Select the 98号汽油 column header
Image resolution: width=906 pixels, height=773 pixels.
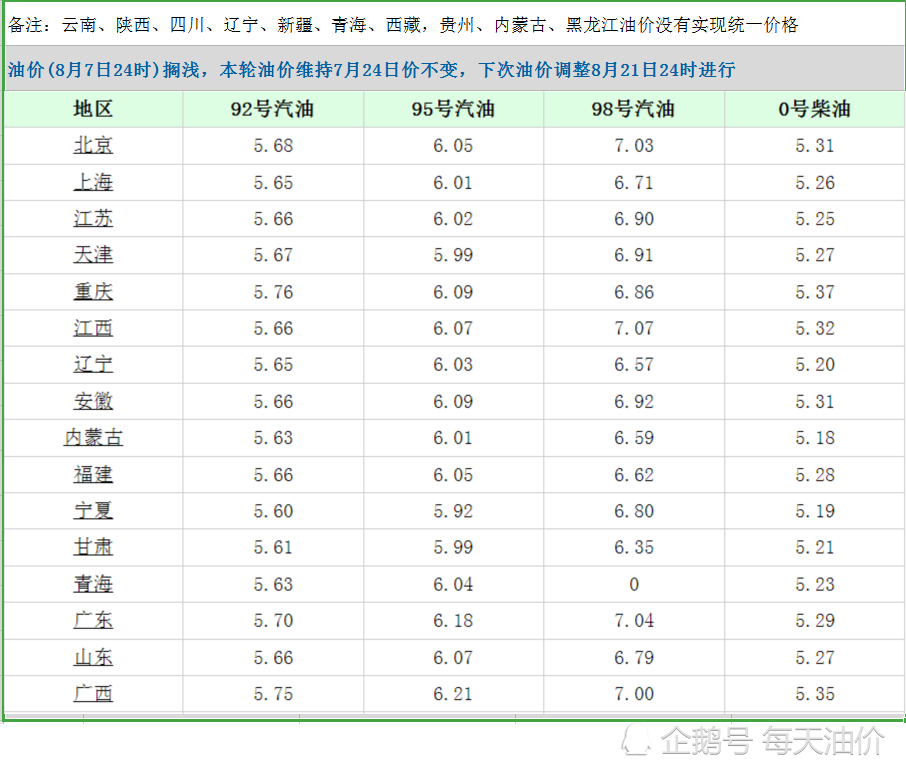click(633, 109)
